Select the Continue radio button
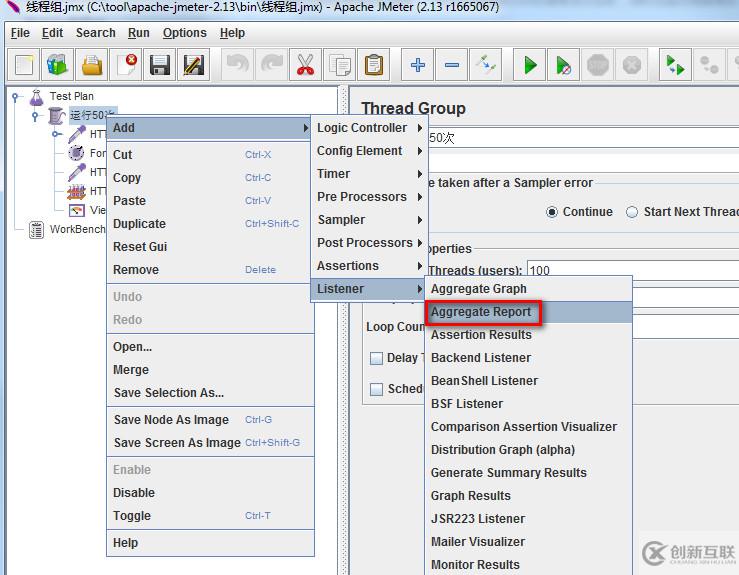The height and width of the screenshot is (575, 739). 552,212
